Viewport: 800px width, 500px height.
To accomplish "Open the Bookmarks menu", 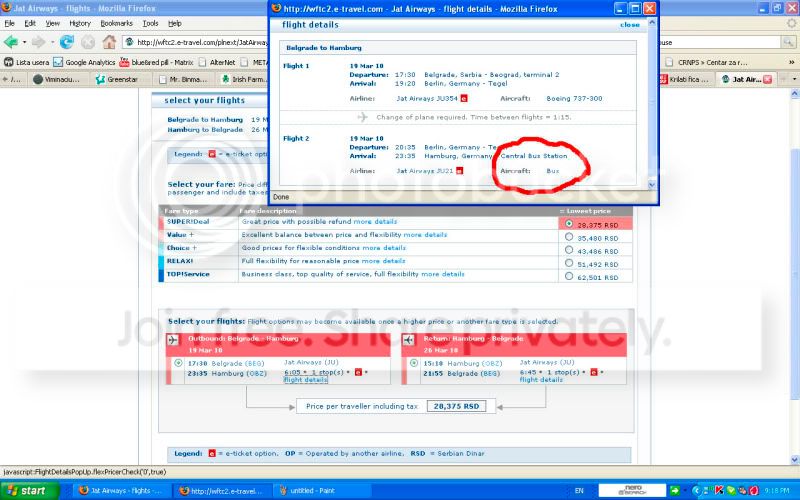I will click(116, 22).
